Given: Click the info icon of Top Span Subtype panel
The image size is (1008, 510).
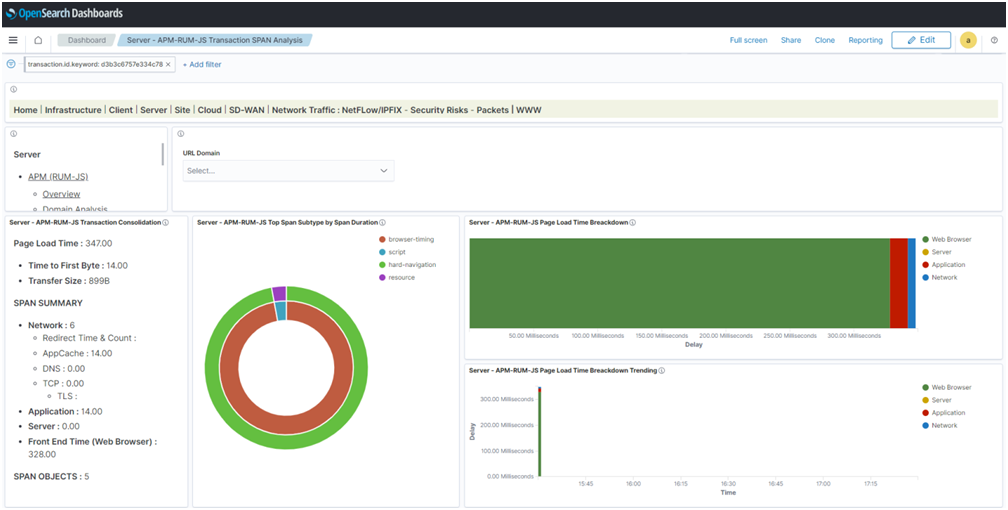Looking at the screenshot, I should tap(382, 223).
